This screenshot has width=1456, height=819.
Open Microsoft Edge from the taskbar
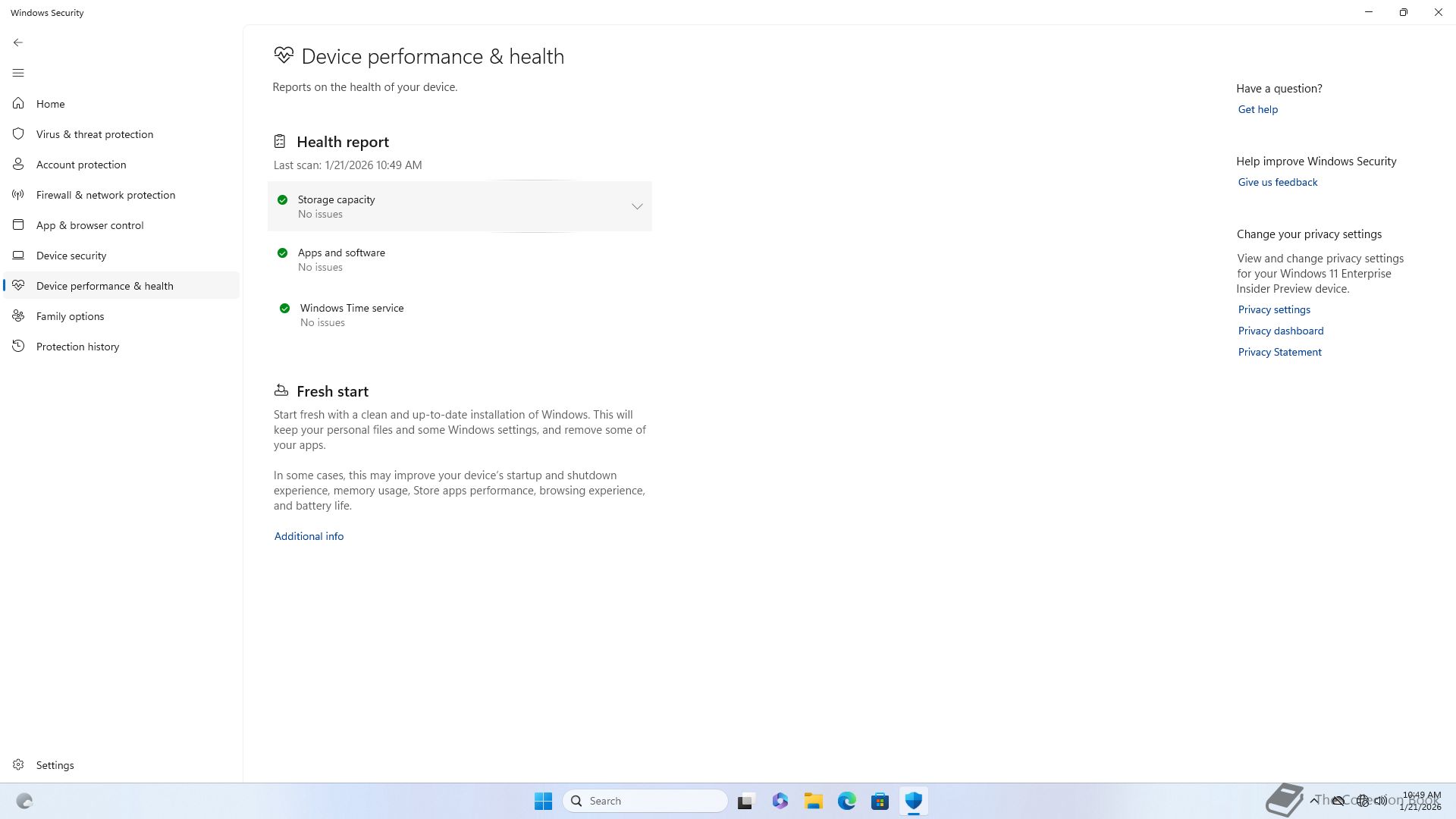[x=846, y=801]
